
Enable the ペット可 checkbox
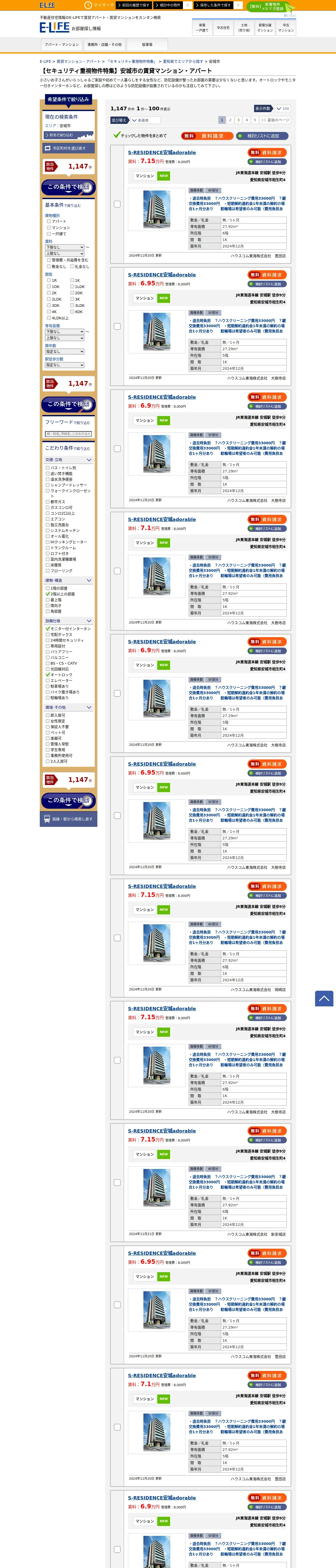click(x=48, y=732)
